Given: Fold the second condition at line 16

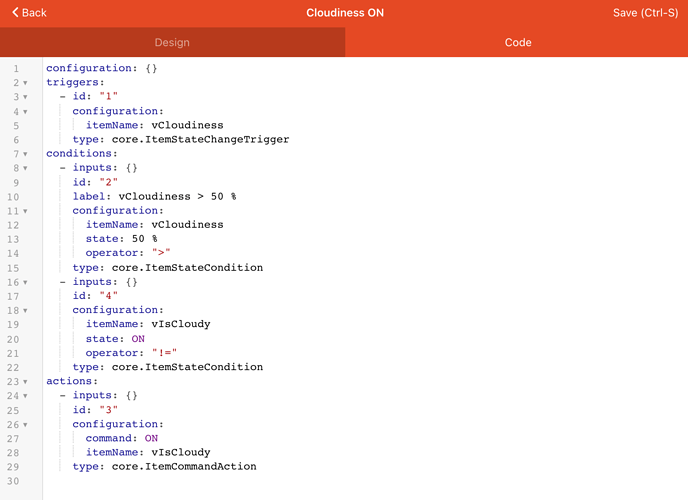Looking at the screenshot, I should coord(25,282).
